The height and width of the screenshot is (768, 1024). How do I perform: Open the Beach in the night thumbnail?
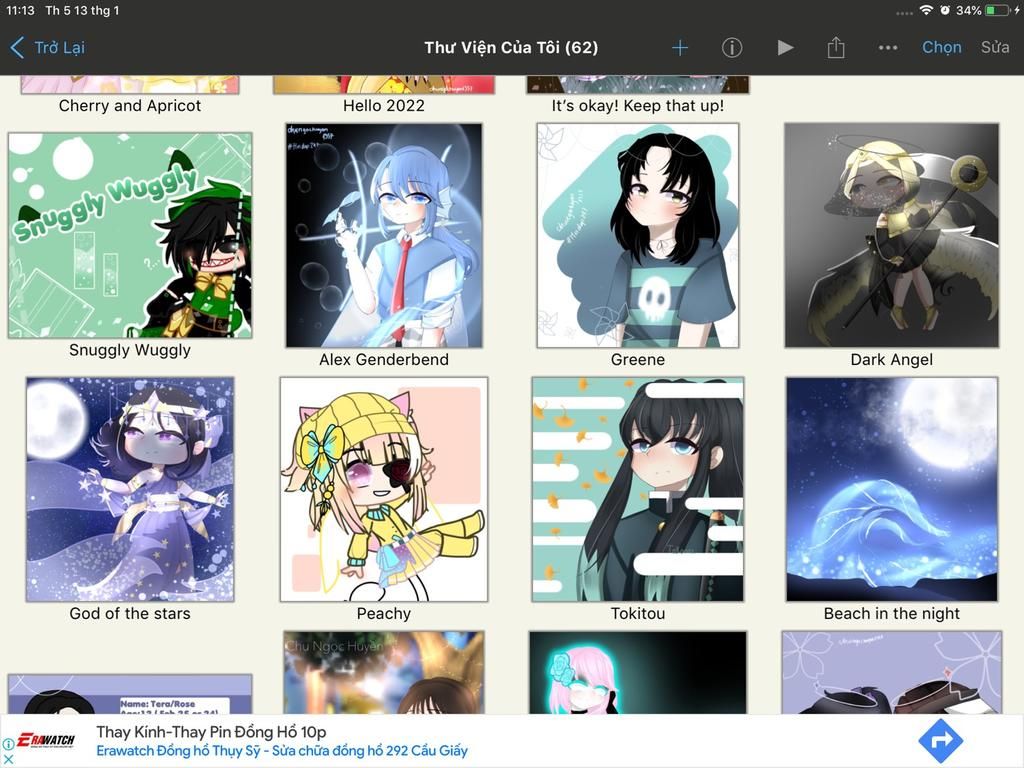(891, 489)
